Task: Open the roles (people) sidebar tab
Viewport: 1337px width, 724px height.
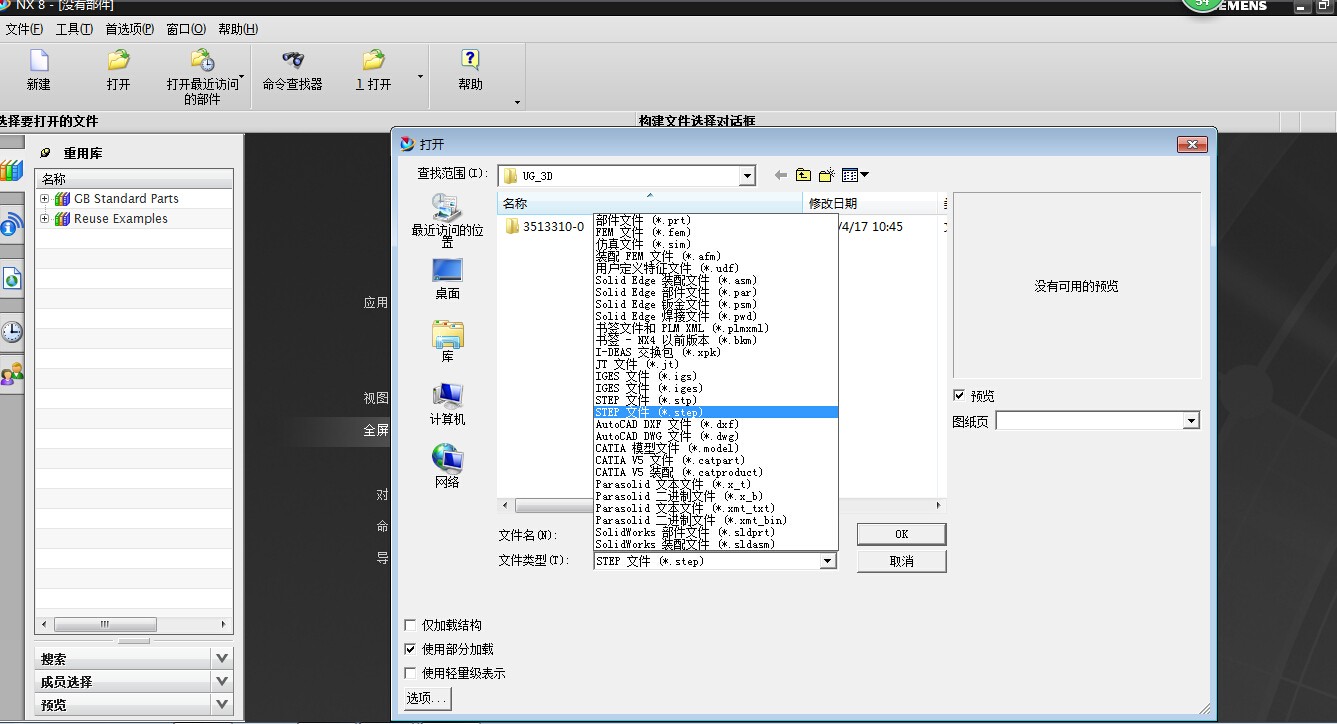Action: pyautogui.click(x=11, y=375)
